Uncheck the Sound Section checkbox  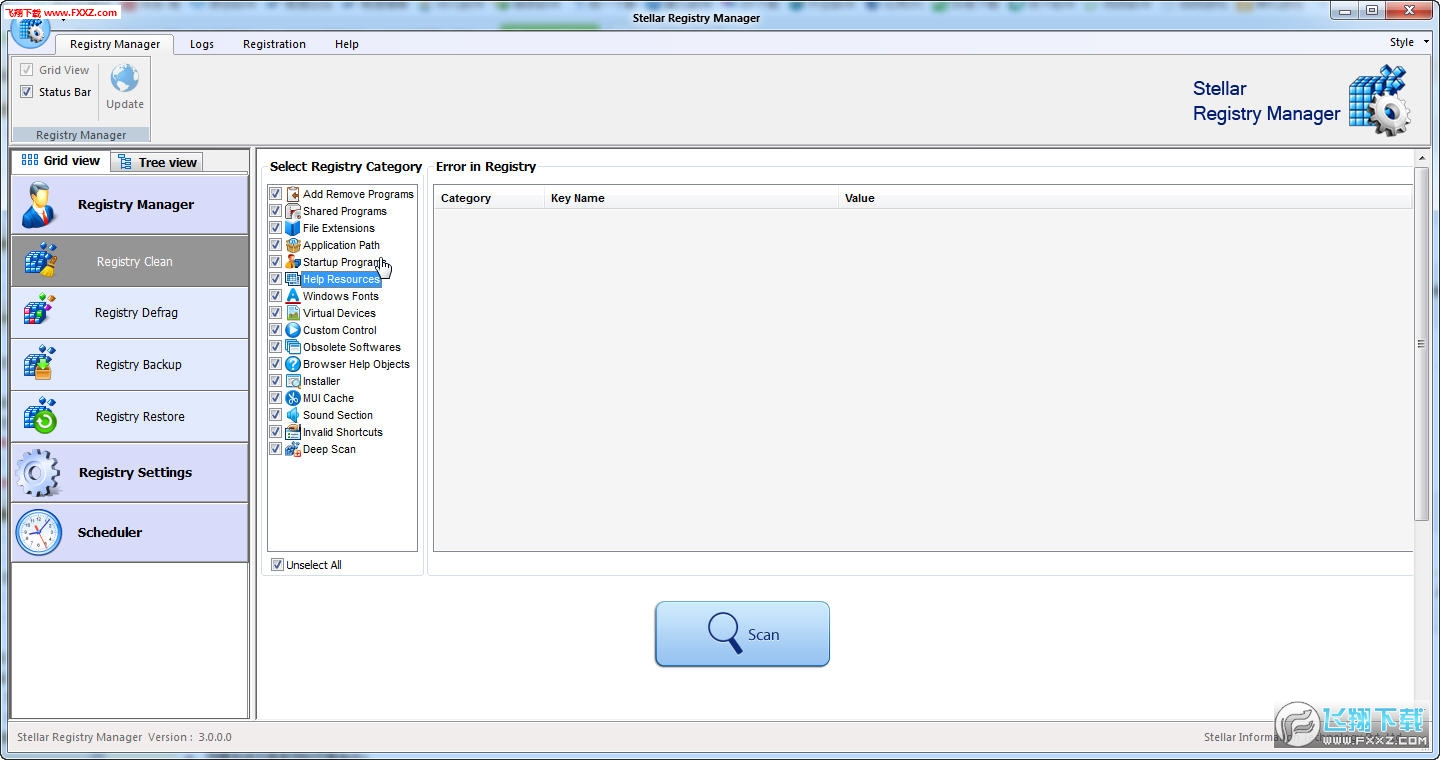tap(276, 415)
